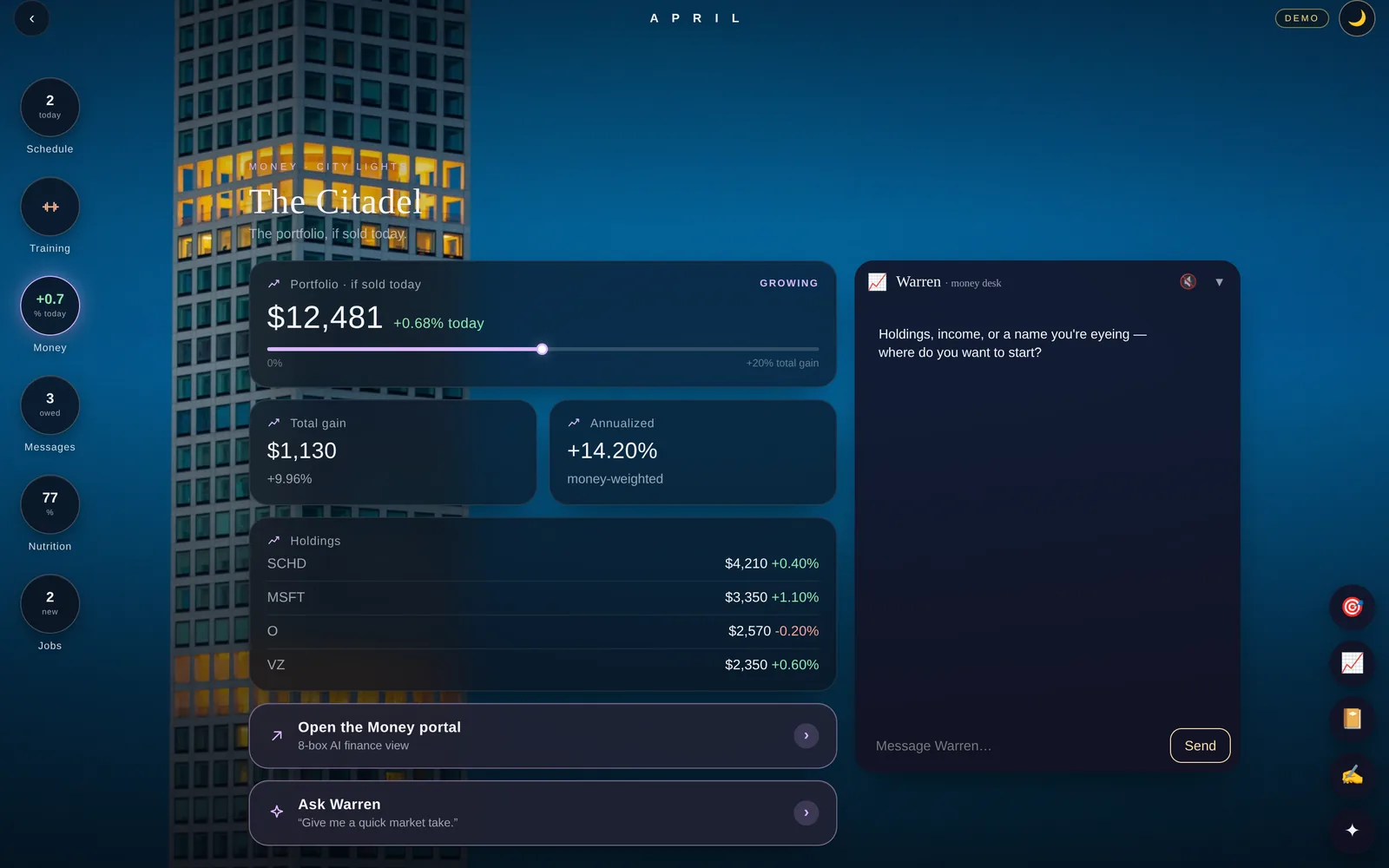Click the -0.20% change for O
1389x868 pixels.
[796, 631]
